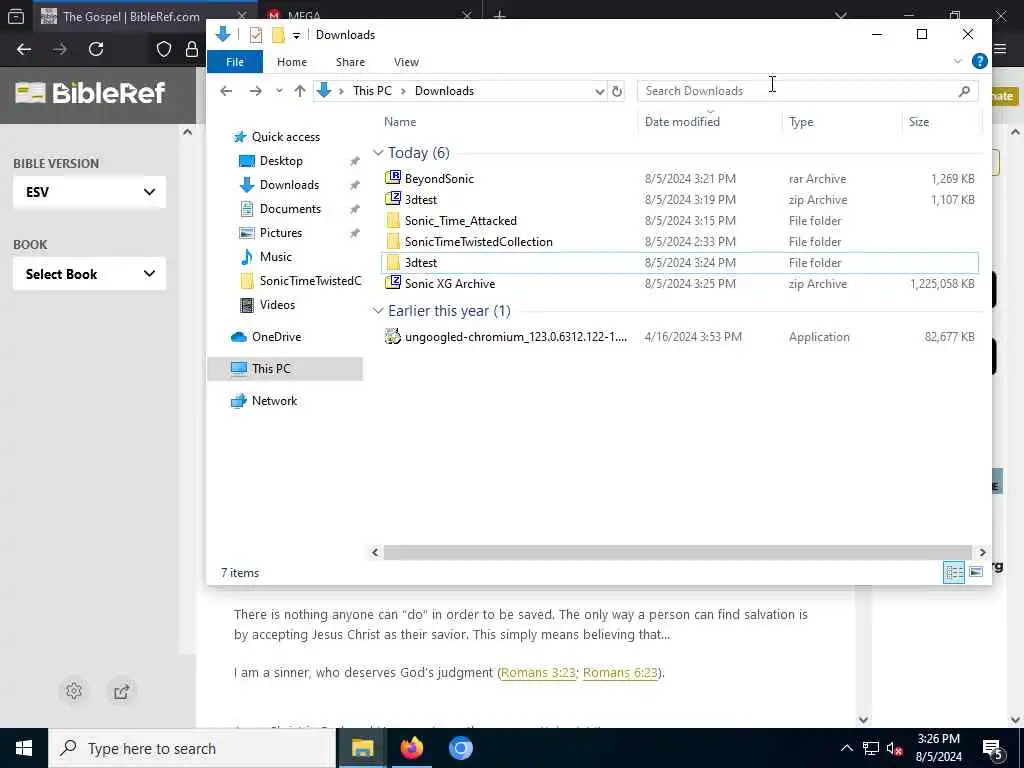Image resolution: width=1024 pixels, height=768 pixels.
Task: Open customize quick access toolbar dropdown
Action: click(x=296, y=35)
